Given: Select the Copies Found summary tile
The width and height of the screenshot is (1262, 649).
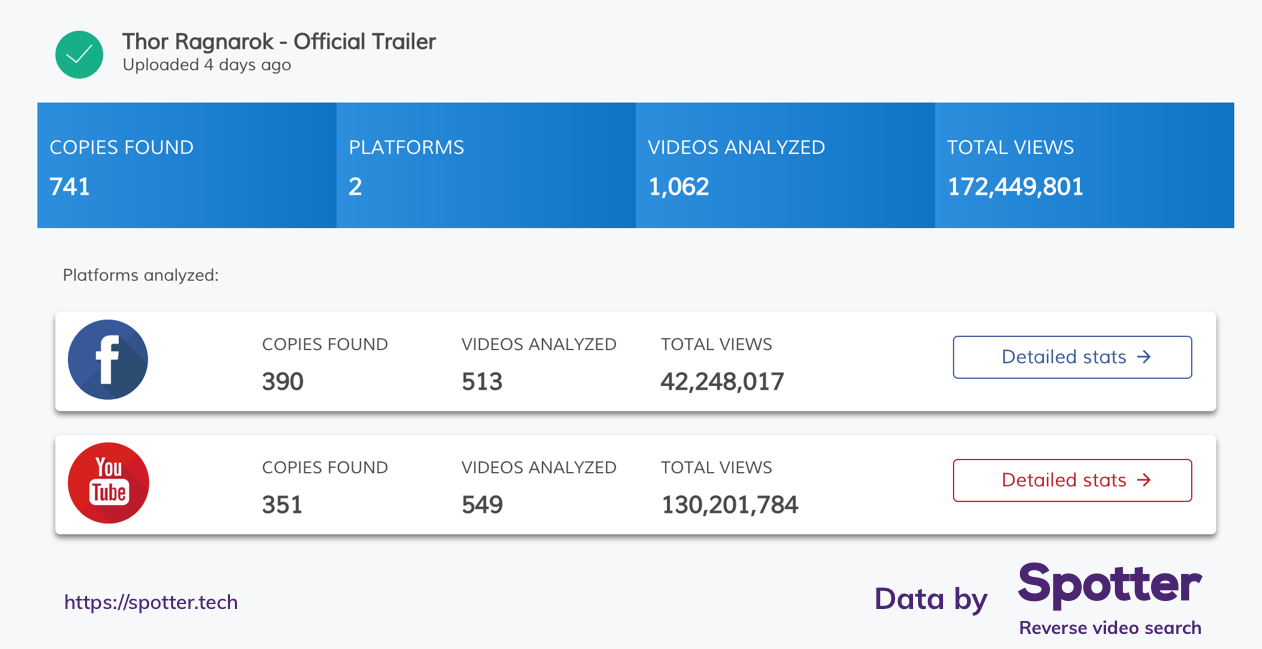Looking at the screenshot, I should coord(187,166).
